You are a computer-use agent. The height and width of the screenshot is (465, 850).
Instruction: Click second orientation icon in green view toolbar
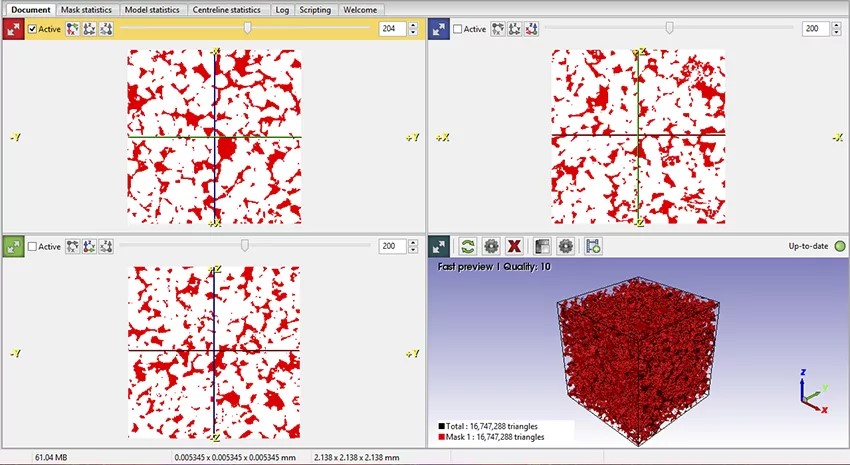click(89, 247)
